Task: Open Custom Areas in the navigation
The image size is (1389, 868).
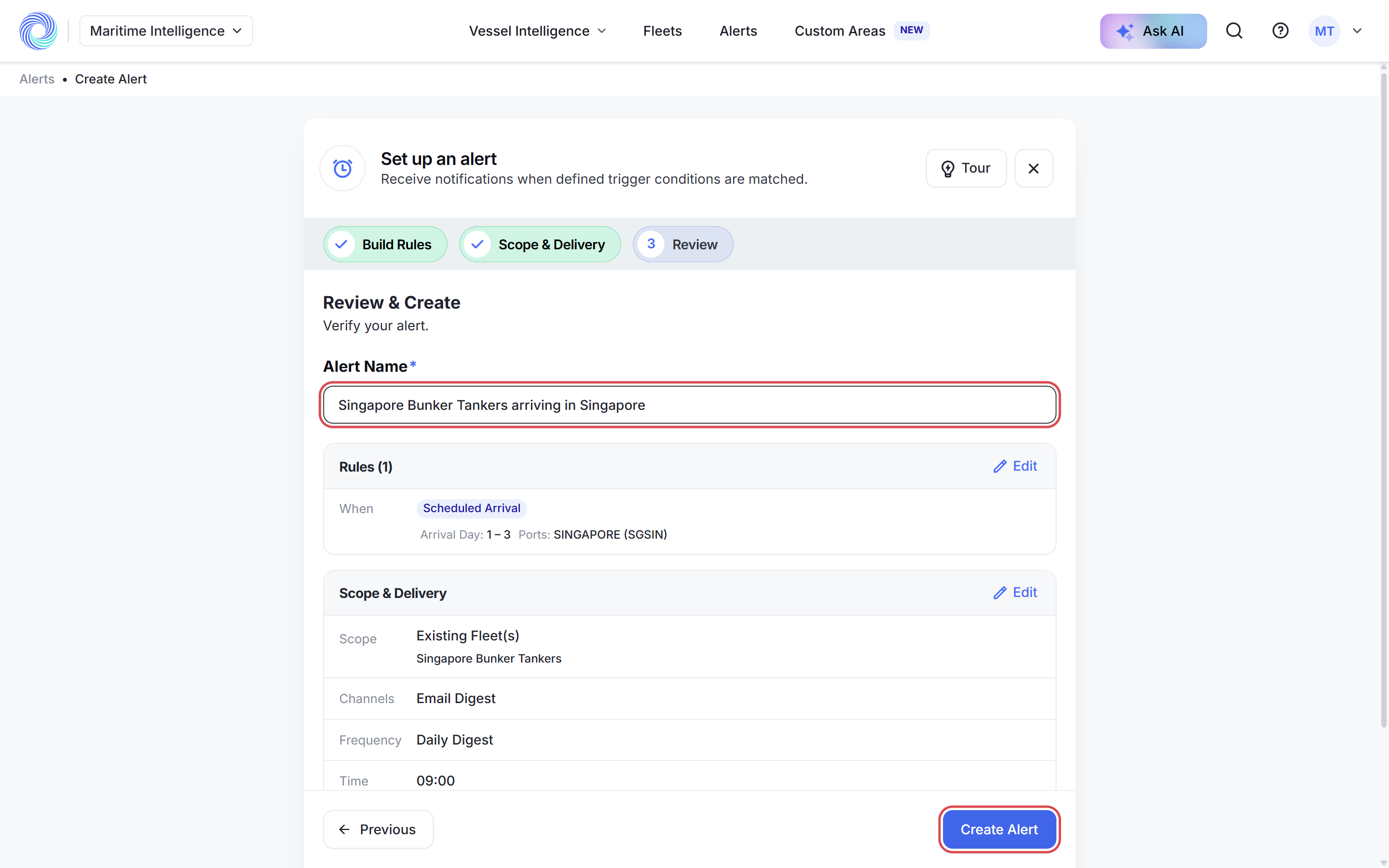Action: (x=840, y=31)
